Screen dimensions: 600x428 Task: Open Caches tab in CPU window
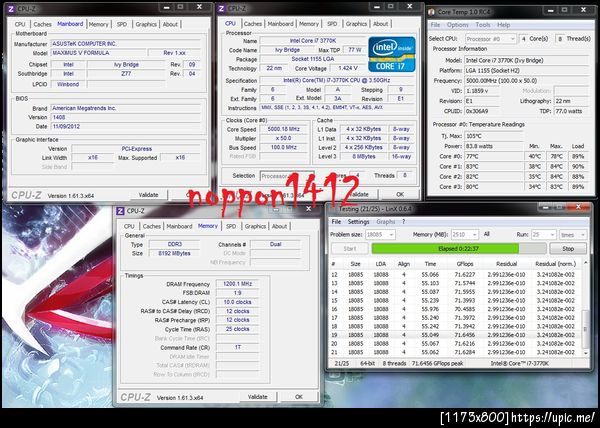pyautogui.click(x=253, y=24)
